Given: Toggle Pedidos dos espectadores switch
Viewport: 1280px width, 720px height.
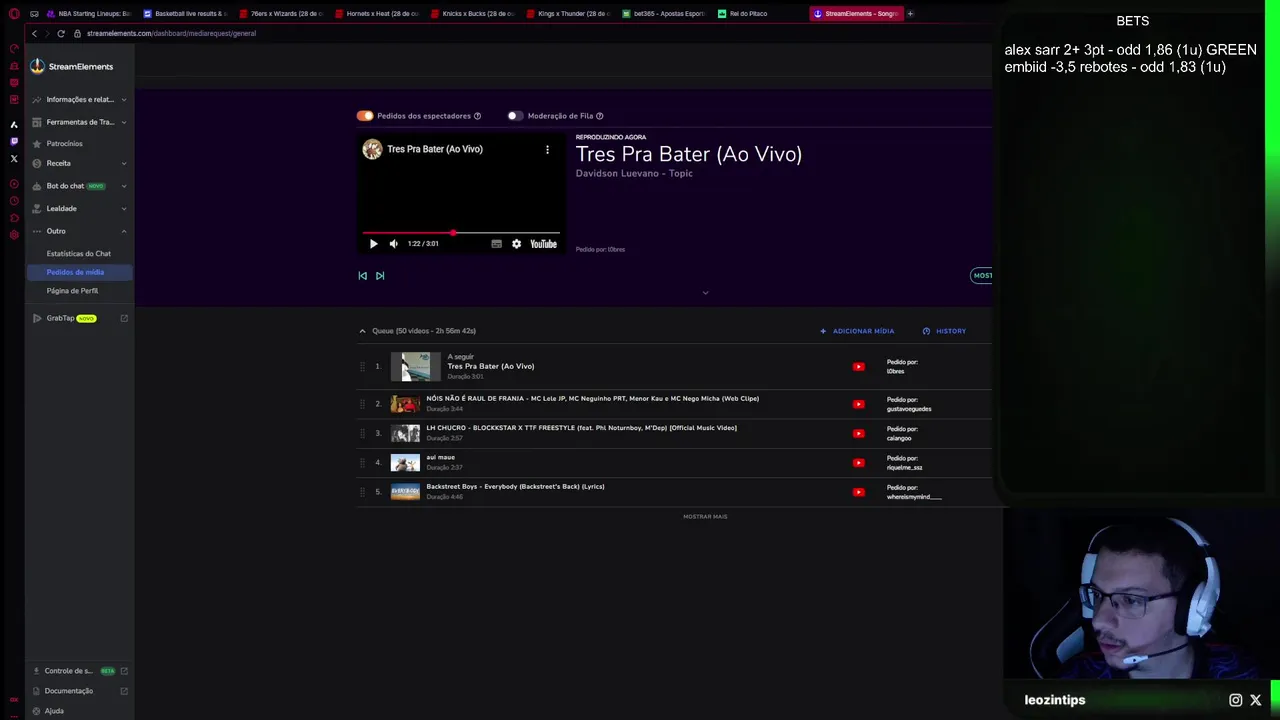Looking at the screenshot, I should pos(365,116).
